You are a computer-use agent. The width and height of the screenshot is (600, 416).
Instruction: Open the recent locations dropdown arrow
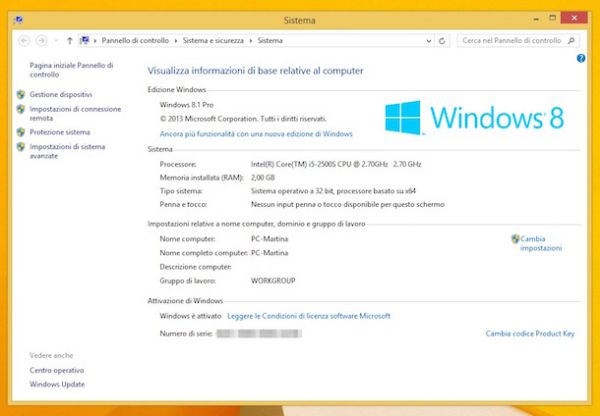55,41
